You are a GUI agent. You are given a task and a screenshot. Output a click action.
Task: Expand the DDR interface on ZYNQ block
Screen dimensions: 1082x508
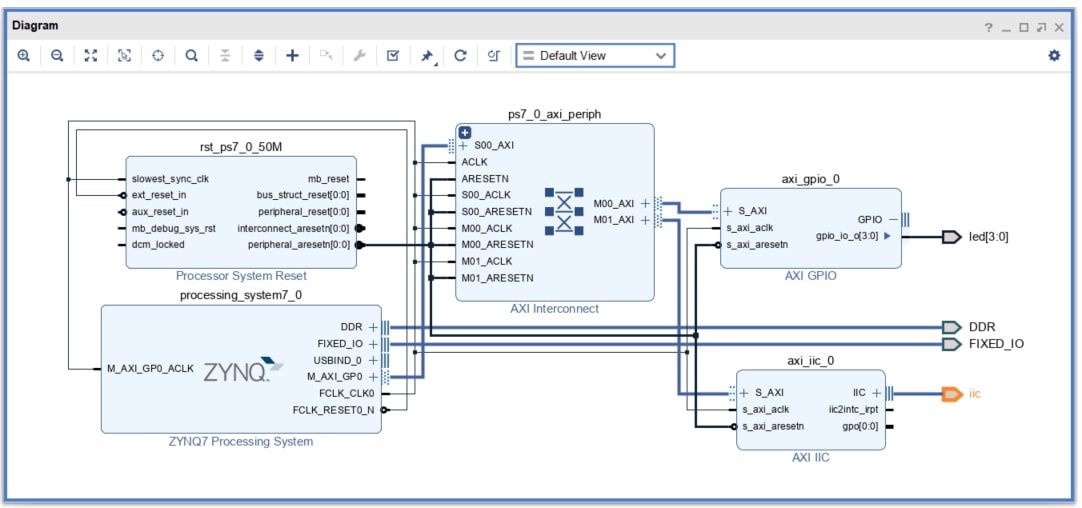(x=373, y=327)
